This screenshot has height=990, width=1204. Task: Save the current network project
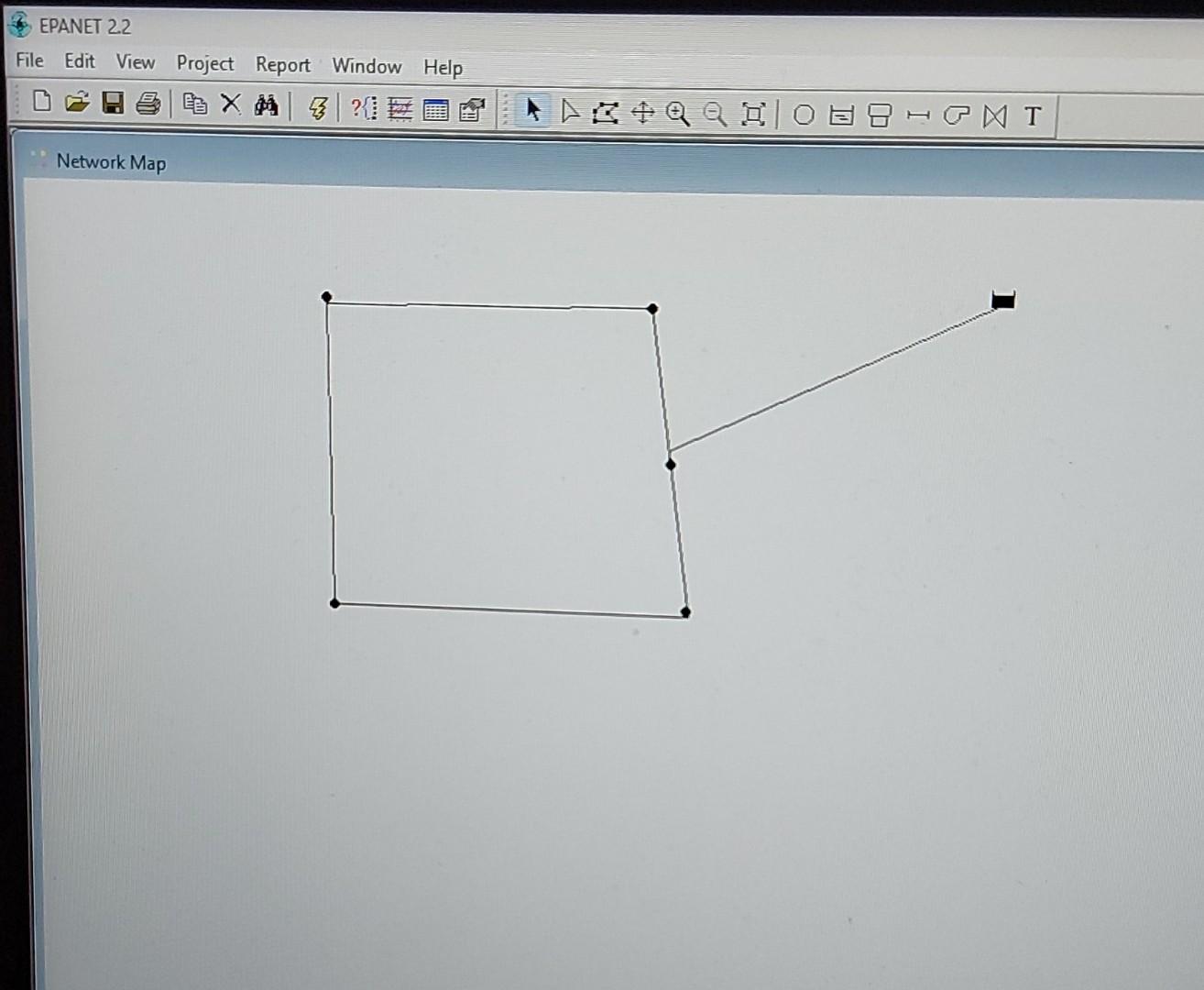(114, 104)
